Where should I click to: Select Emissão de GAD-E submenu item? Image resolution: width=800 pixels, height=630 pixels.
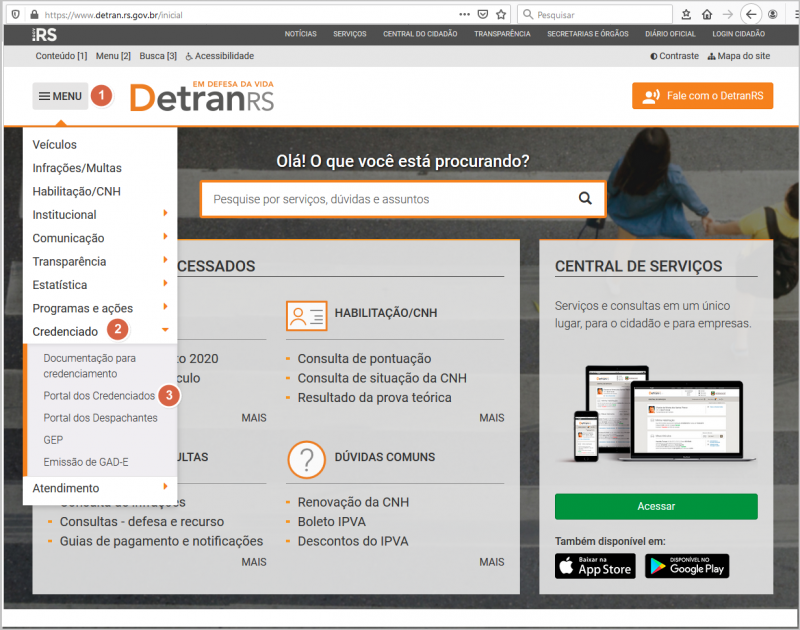click(86, 462)
